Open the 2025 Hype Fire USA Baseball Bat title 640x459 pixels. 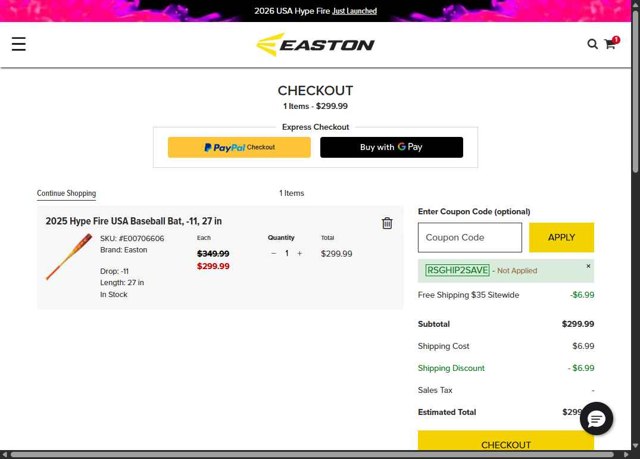click(x=133, y=221)
